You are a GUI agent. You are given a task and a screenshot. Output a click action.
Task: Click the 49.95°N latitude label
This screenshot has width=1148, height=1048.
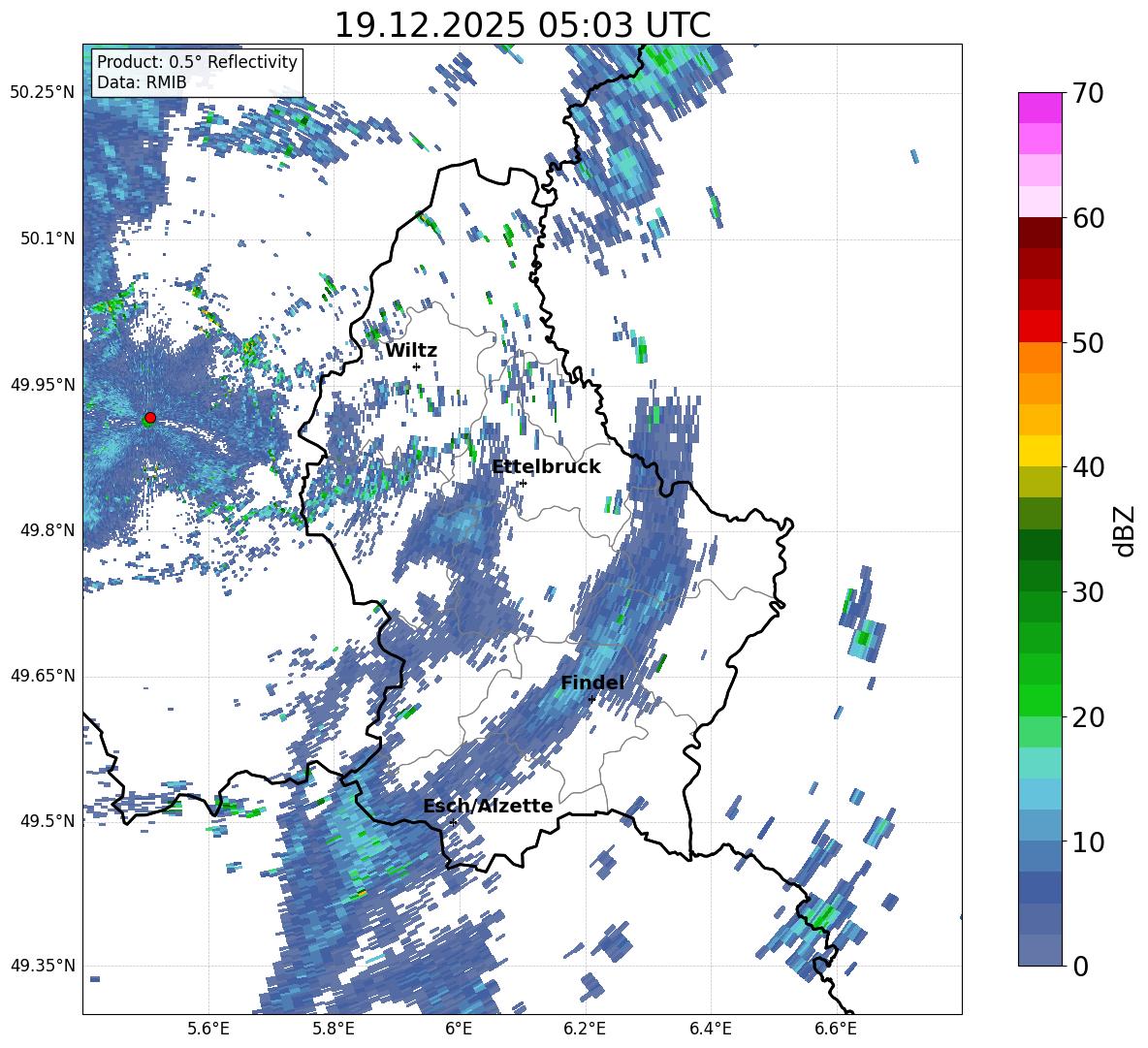(43, 384)
